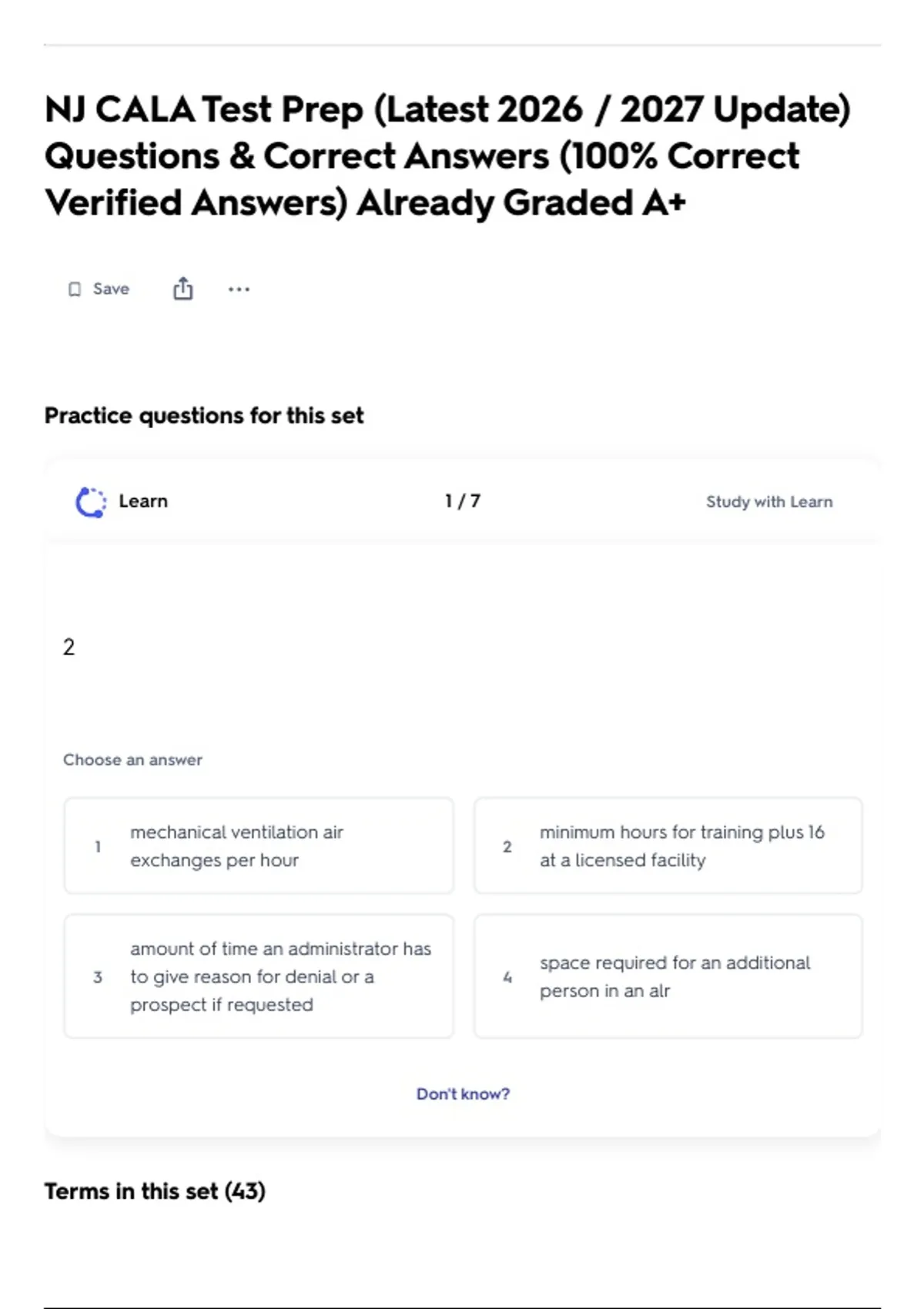Screen dimensions: 924x1309
Task: Click Study with Learn link
Action: click(769, 502)
